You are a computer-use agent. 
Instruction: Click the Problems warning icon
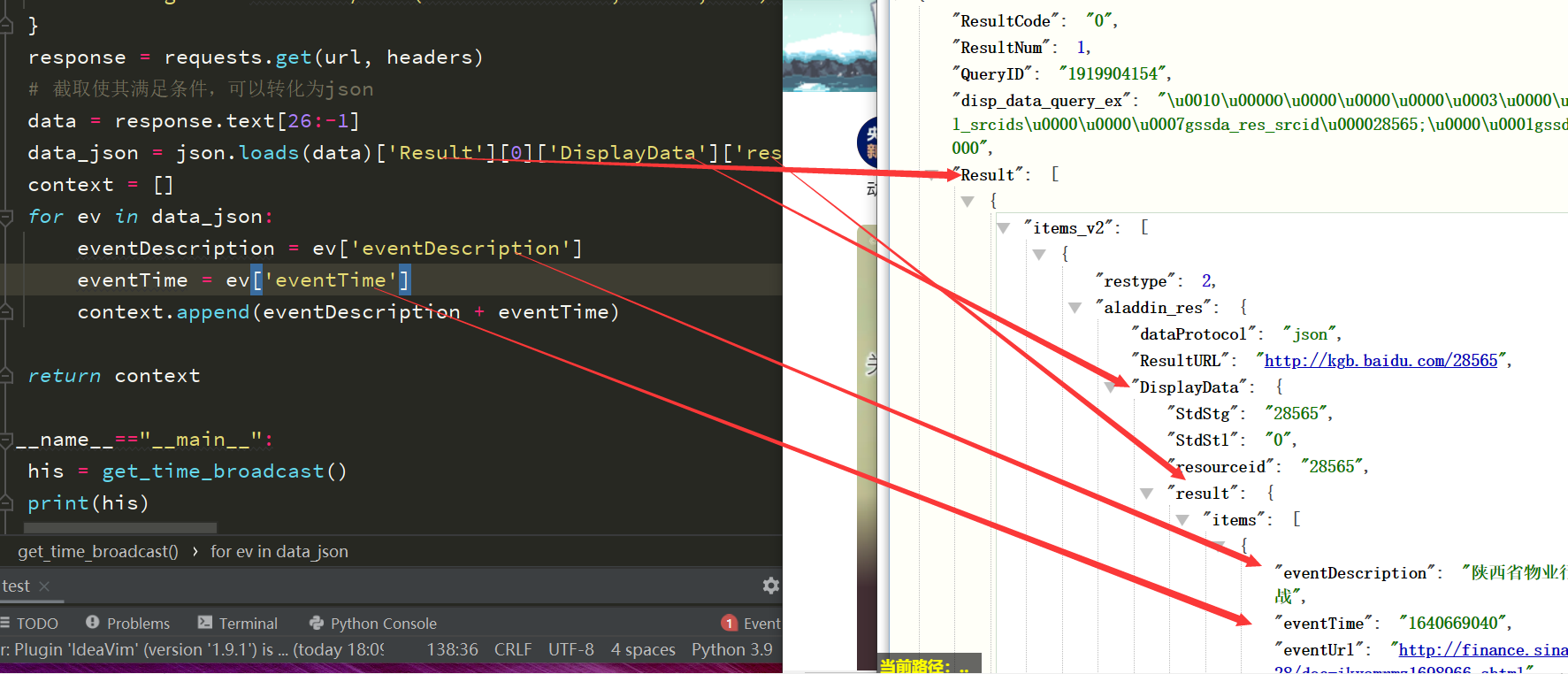coord(92,623)
